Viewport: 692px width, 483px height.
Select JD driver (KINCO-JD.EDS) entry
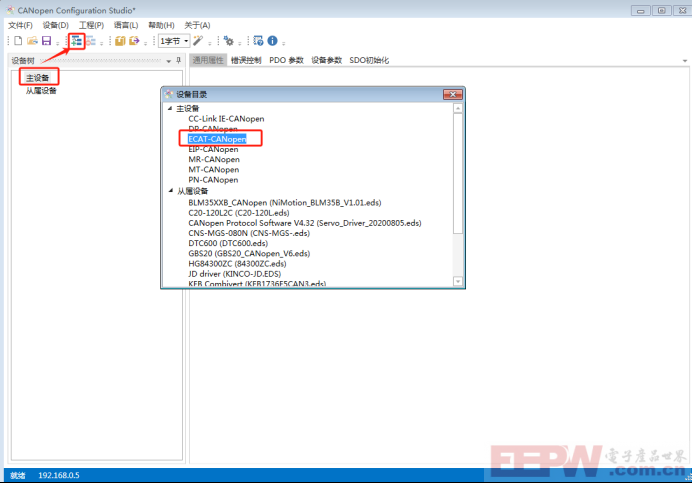click(x=234, y=274)
